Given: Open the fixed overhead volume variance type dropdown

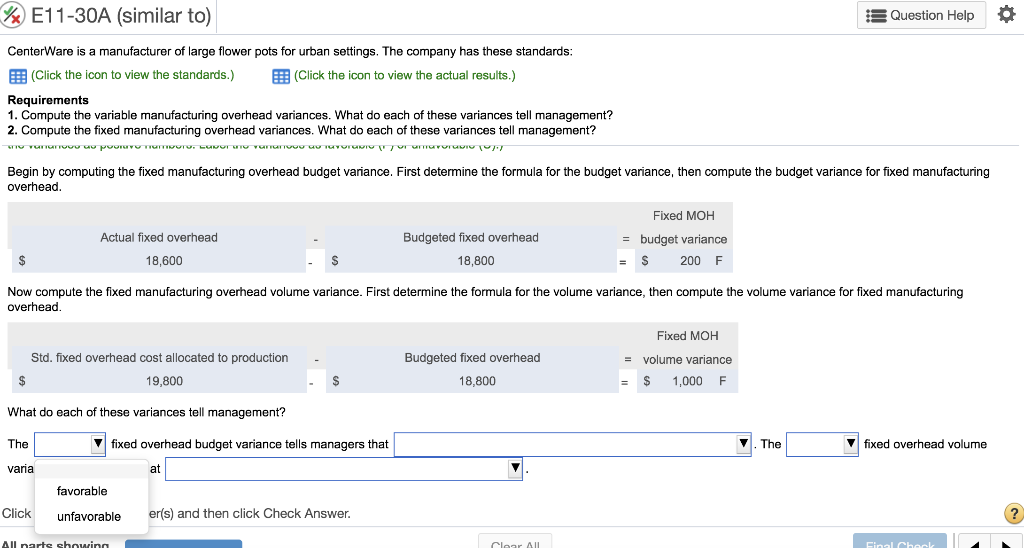Looking at the screenshot, I should click(822, 444).
